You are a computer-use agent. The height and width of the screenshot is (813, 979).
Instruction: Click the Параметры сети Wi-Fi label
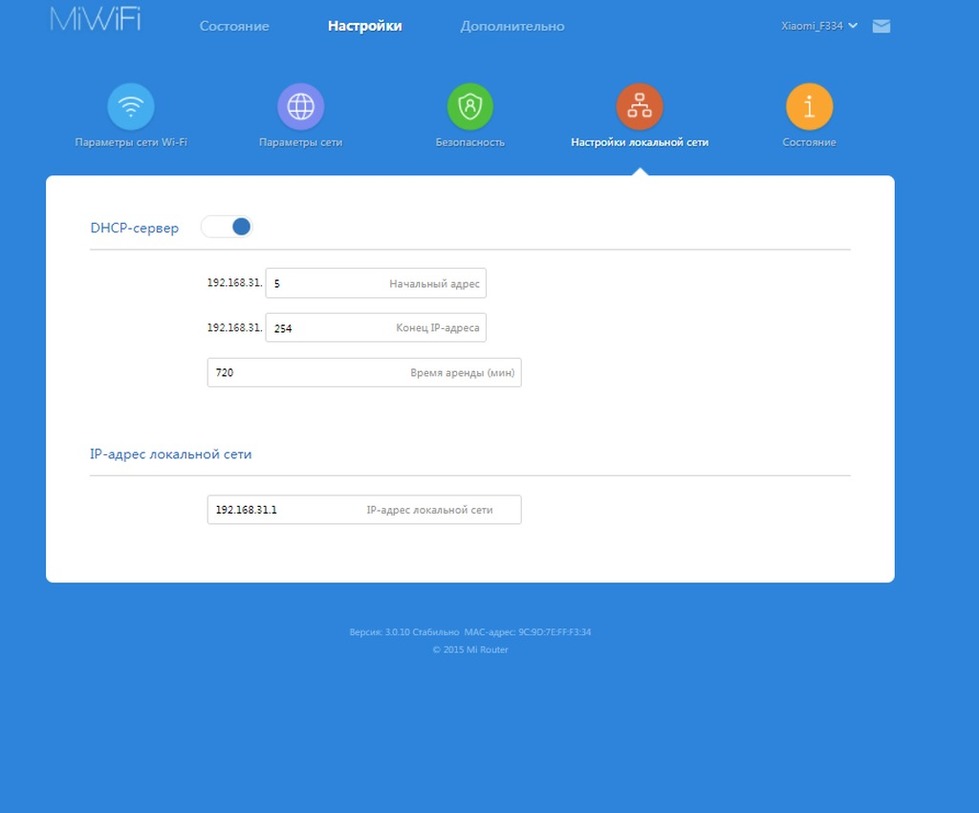coord(131,142)
